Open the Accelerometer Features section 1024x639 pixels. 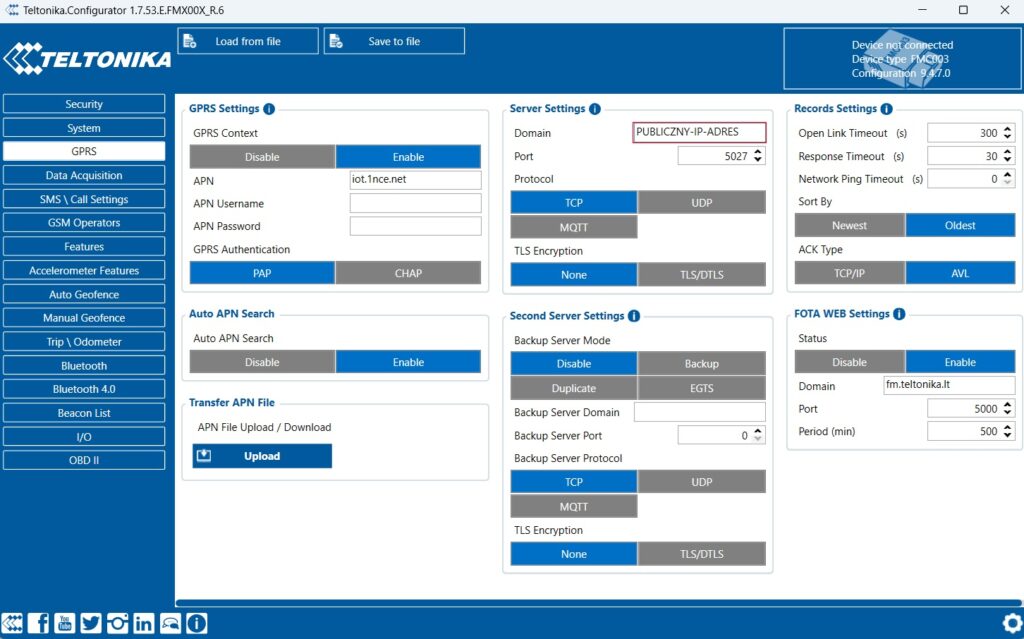point(84,270)
